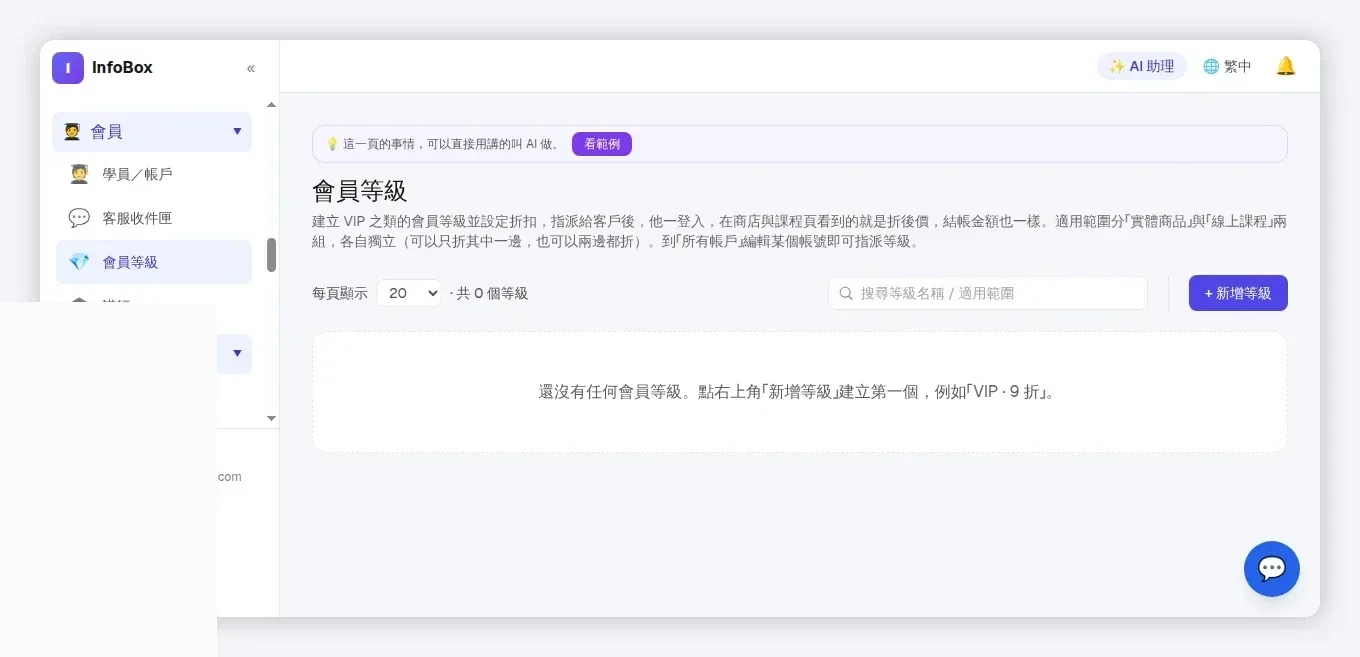Open the per-page 20 dropdown
The width and height of the screenshot is (1360, 657).
(x=409, y=293)
